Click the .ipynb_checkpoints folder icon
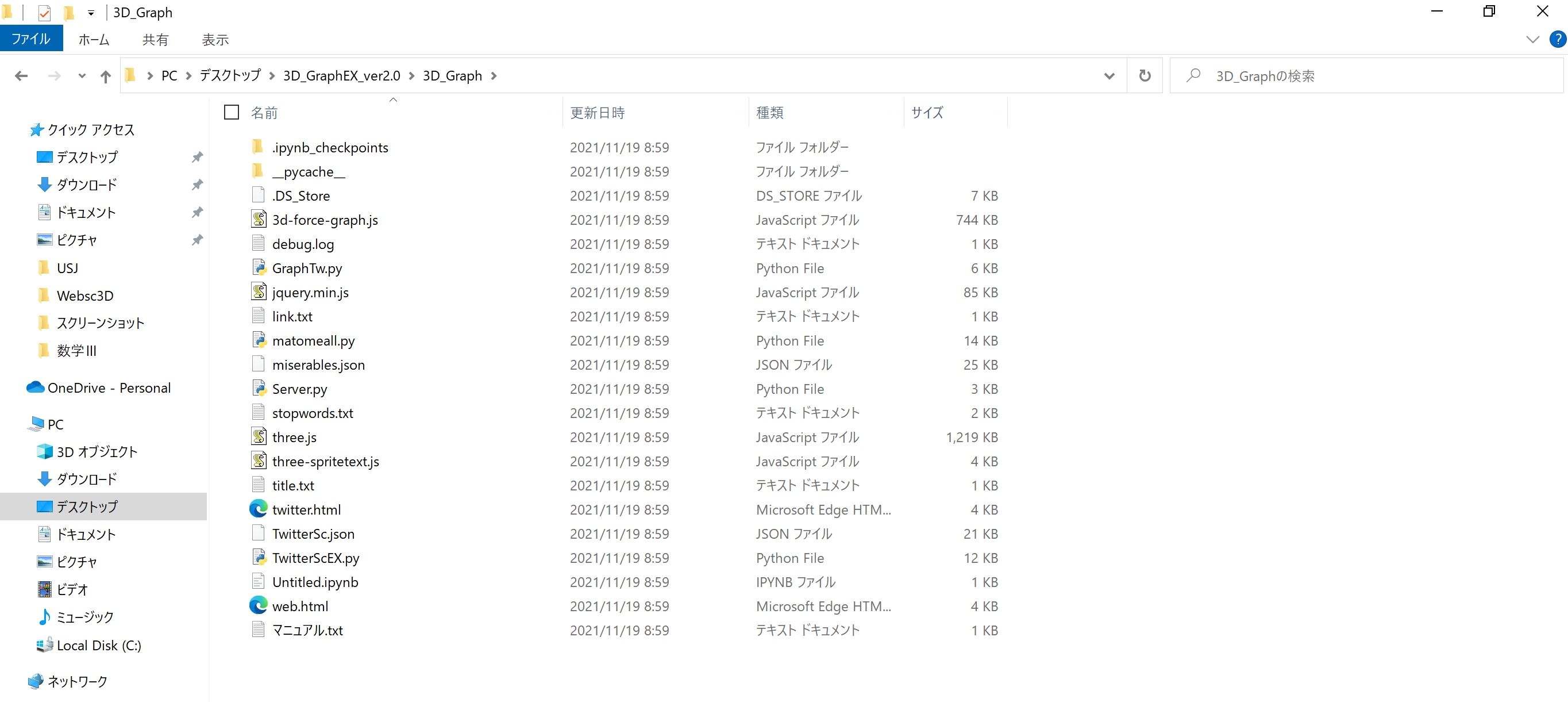1568x702 pixels. click(258, 147)
